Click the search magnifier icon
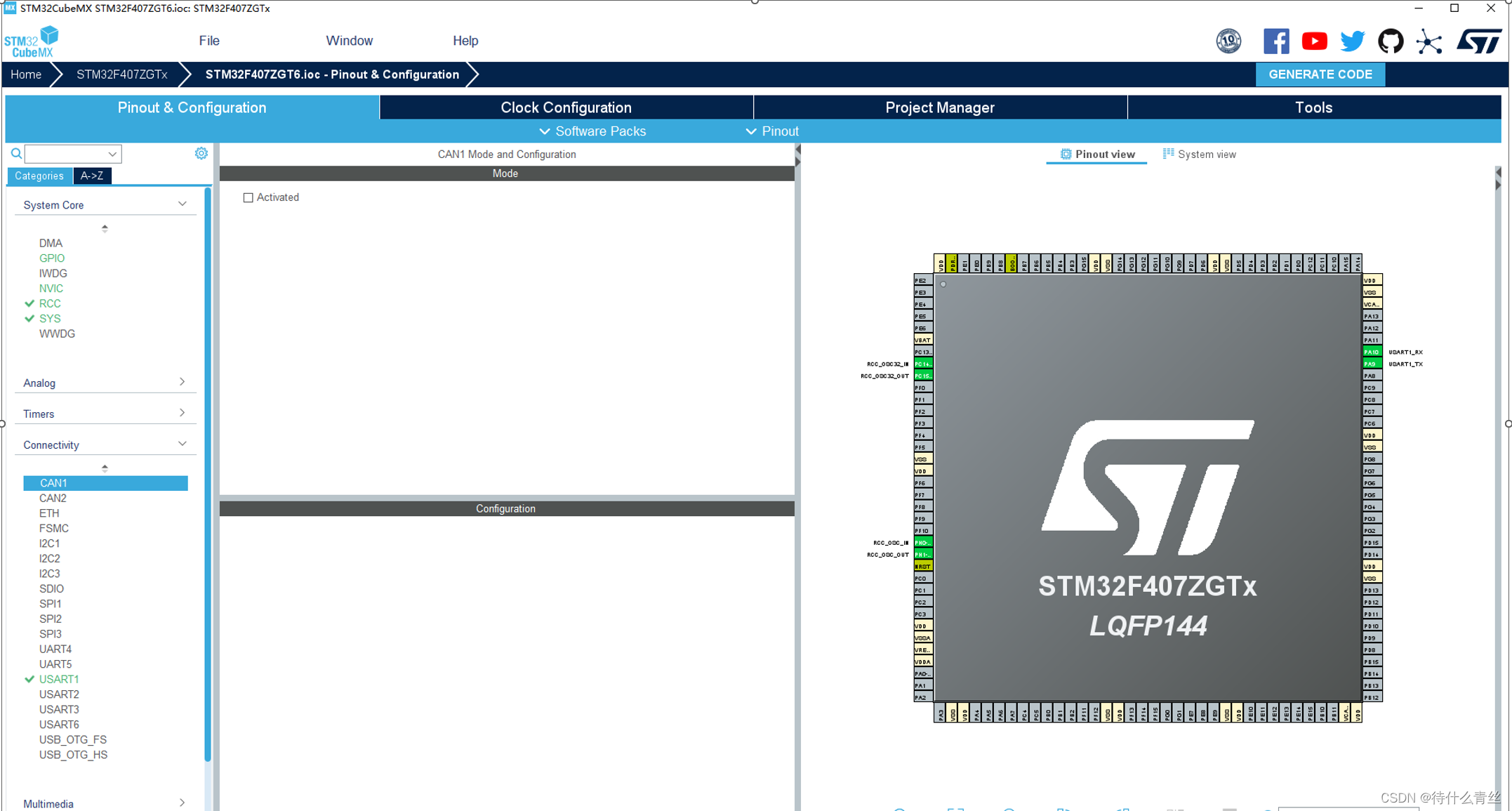Viewport: 1512px width, 811px height. tap(16, 153)
